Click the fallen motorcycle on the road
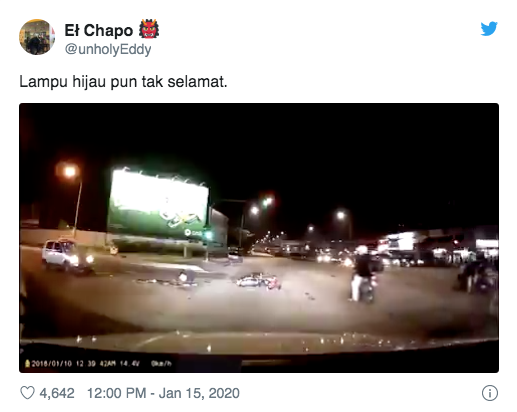517x412 pixels. (259, 281)
